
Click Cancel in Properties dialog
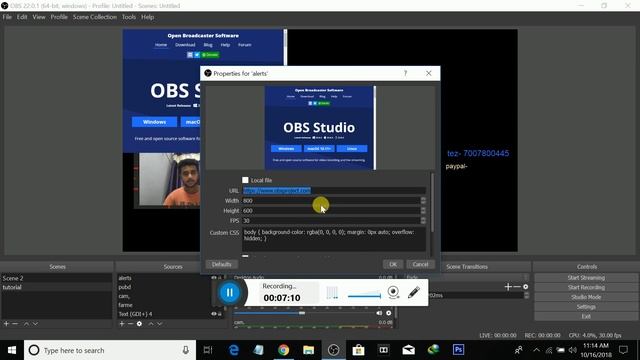tap(420, 264)
